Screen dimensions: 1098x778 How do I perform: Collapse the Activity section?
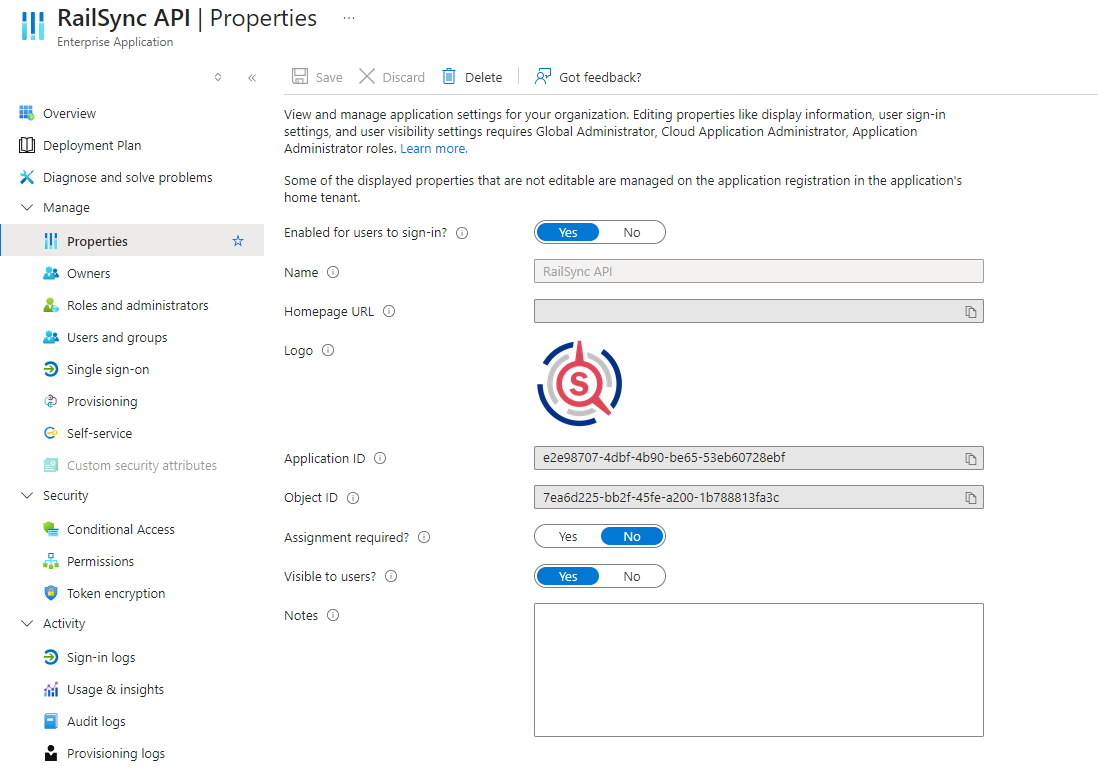coord(27,624)
